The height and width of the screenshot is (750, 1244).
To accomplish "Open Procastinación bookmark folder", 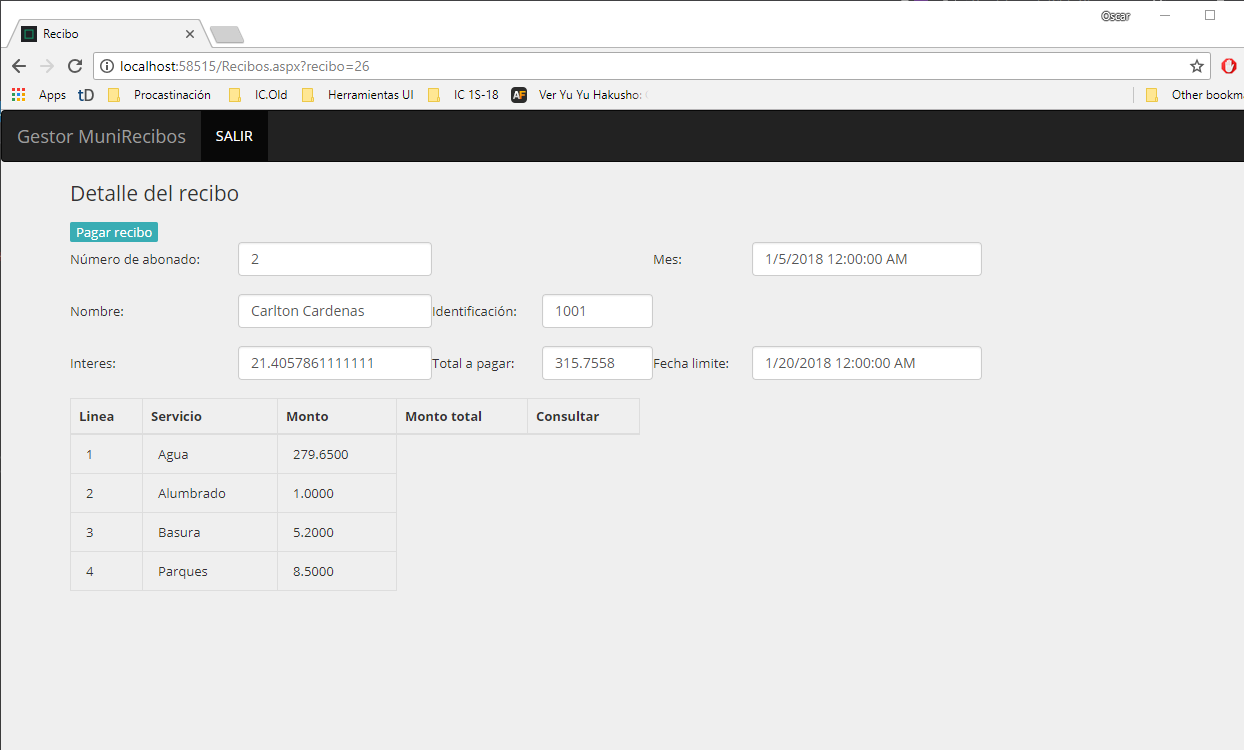I will point(159,95).
